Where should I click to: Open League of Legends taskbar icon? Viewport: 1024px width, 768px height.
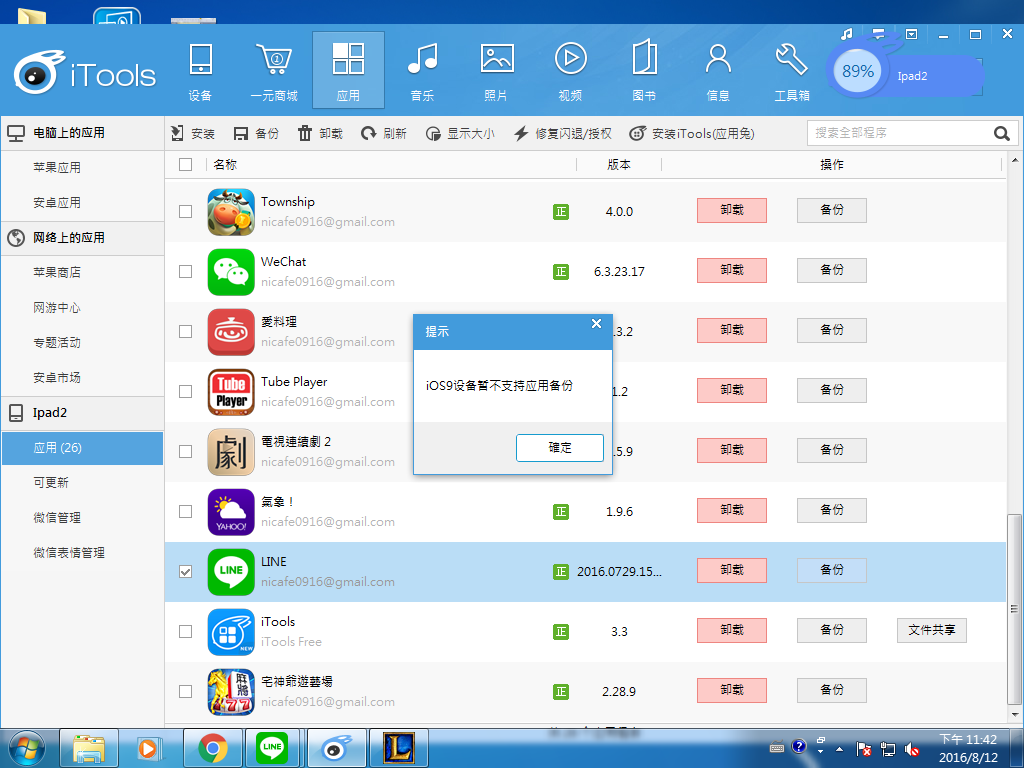(x=399, y=748)
